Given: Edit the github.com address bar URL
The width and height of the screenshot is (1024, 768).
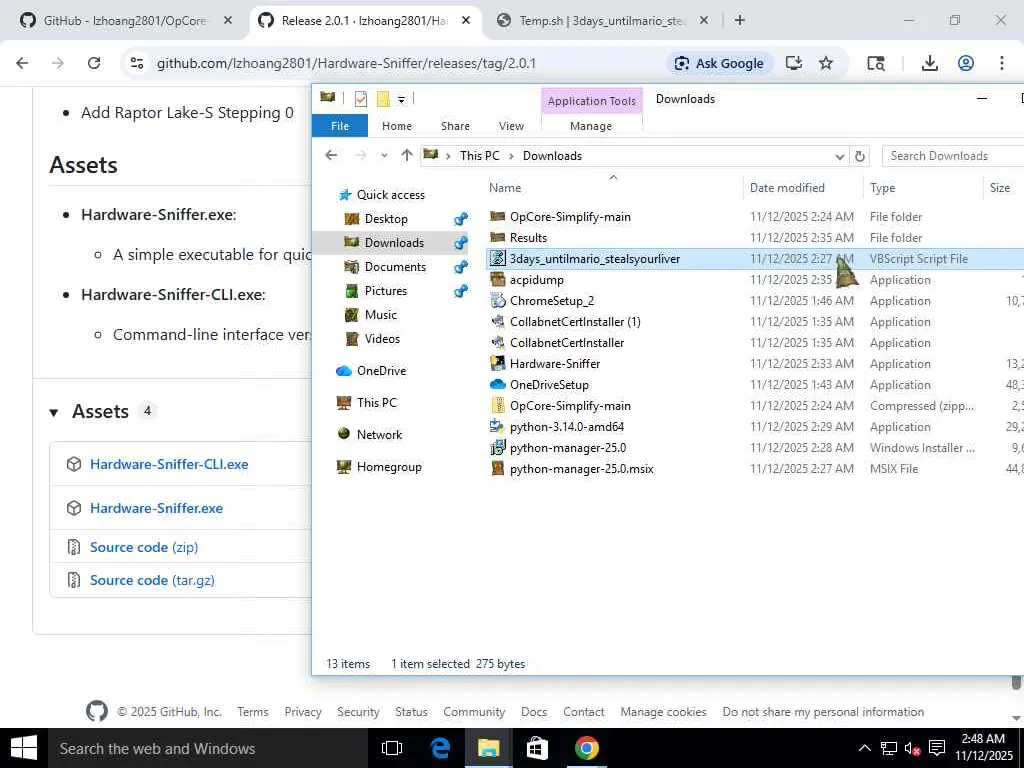Looking at the screenshot, I should pos(346,63).
